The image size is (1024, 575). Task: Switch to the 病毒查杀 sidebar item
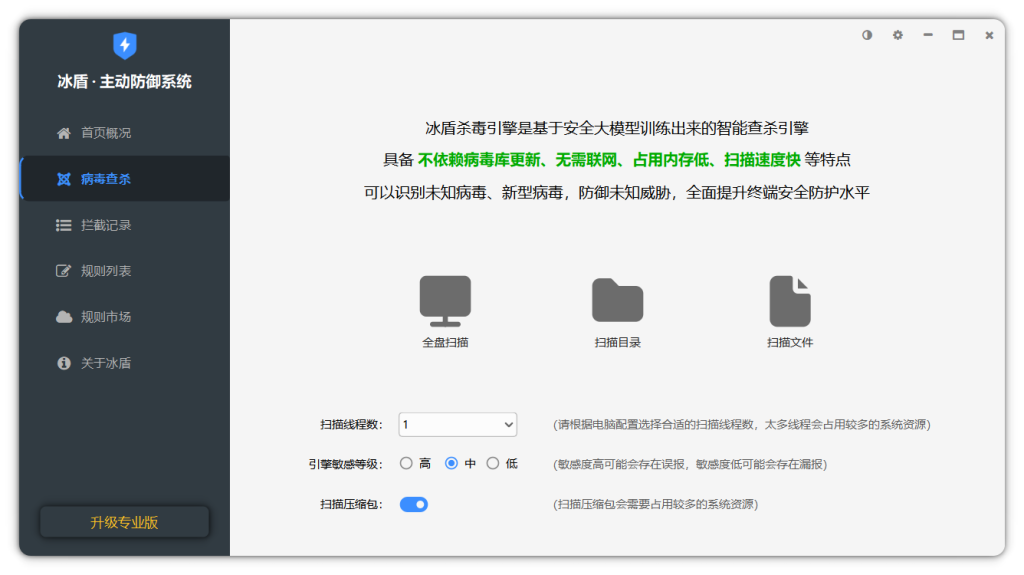106,179
